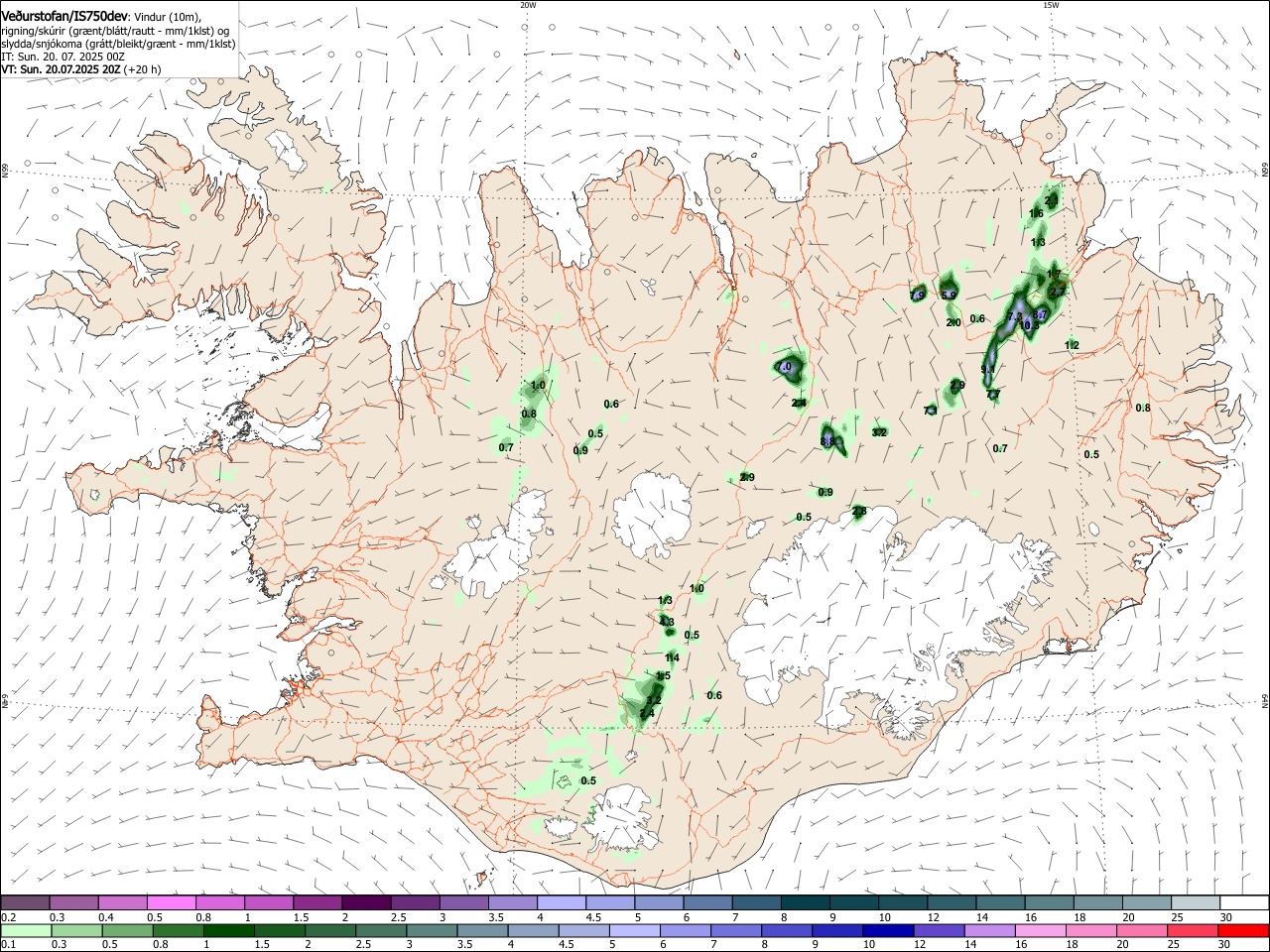Click the 7.0 precipitation value on map
This screenshot has height=952, width=1270.
784,367
